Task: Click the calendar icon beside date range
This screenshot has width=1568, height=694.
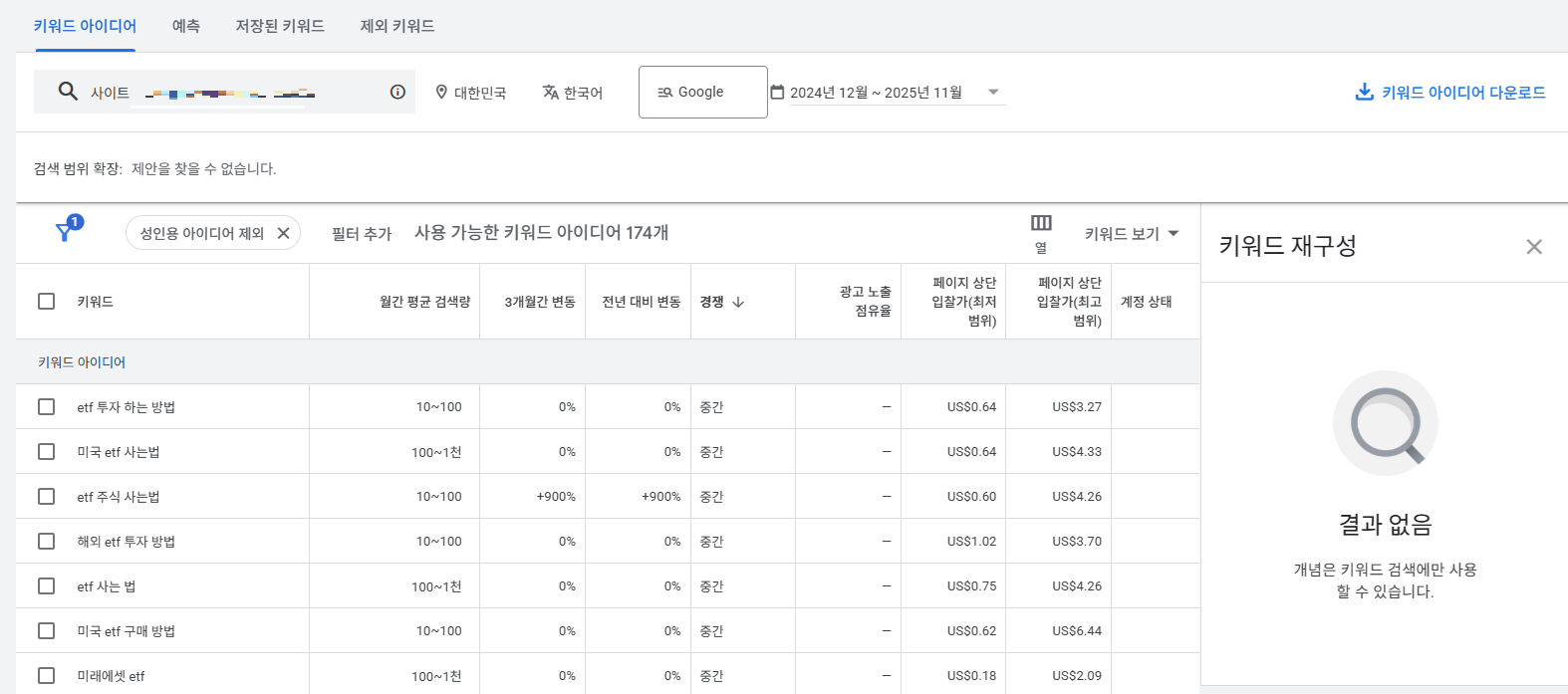Action: click(x=777, y=92)
